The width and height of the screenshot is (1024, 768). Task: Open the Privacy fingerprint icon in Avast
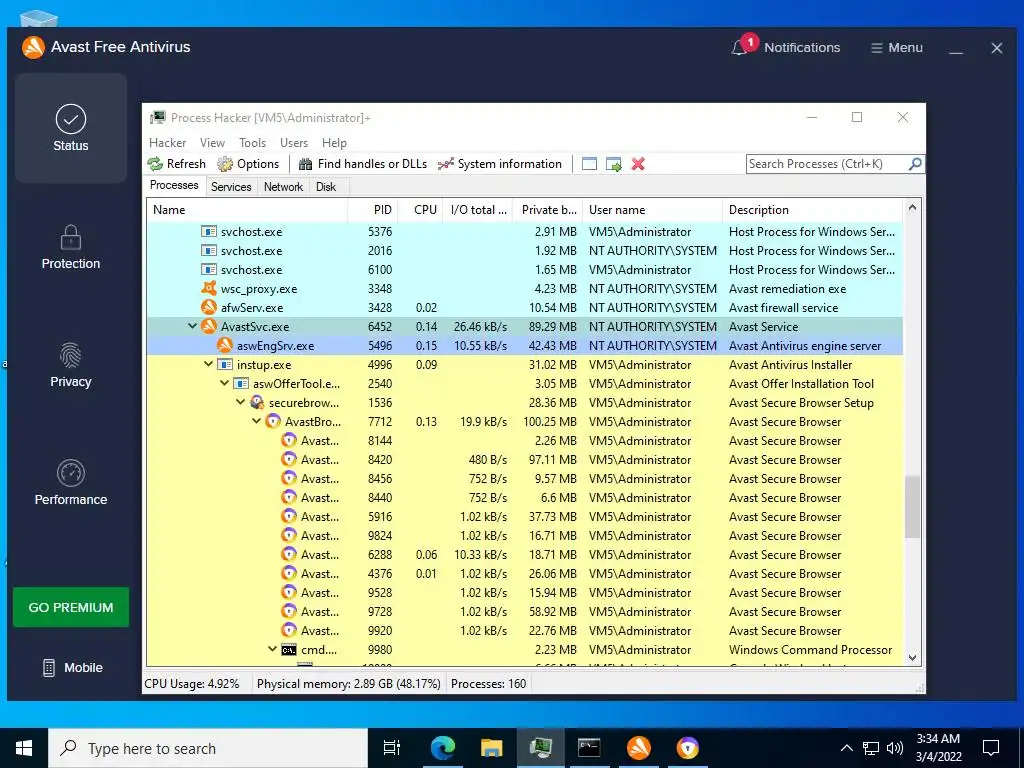point(71,355)
